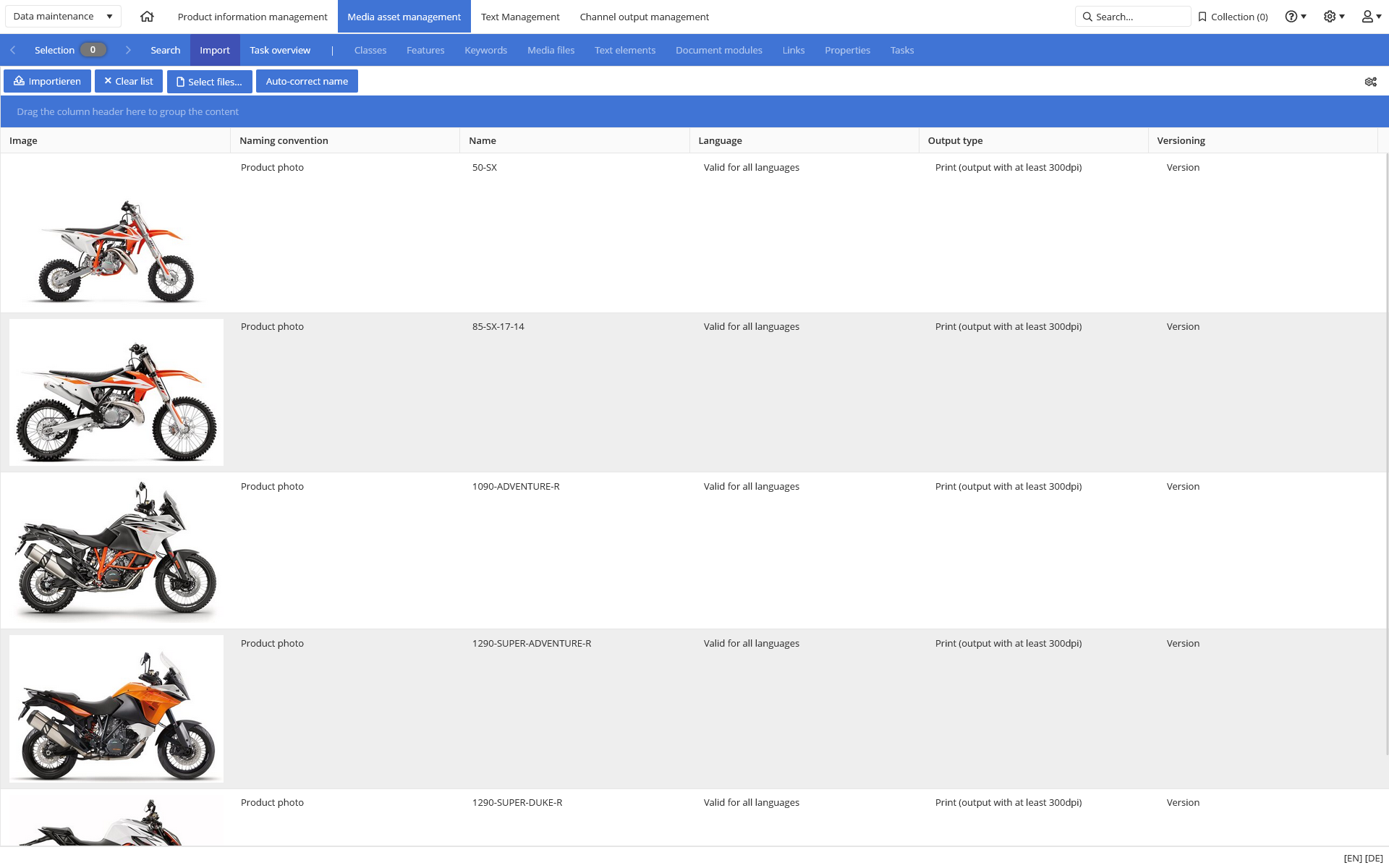Open the table configuration gears icon

(1370, 82)
